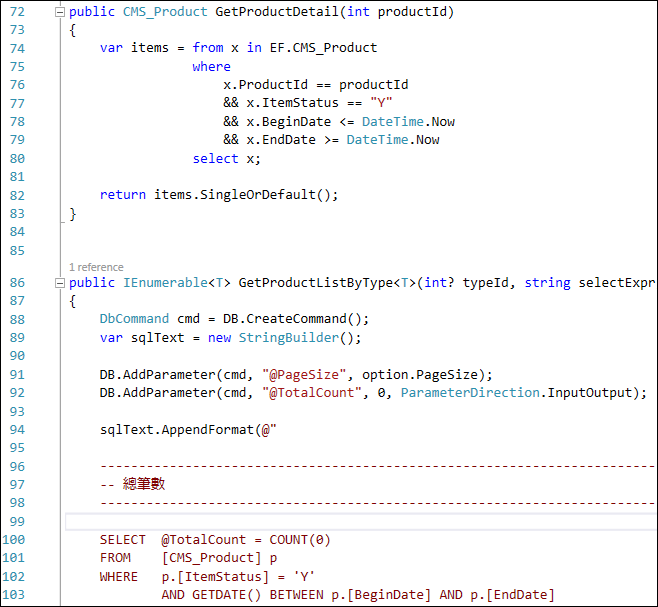Click the 'select' keyword on line 80
The height and width of the screenshot is (607, 658).
215,159
